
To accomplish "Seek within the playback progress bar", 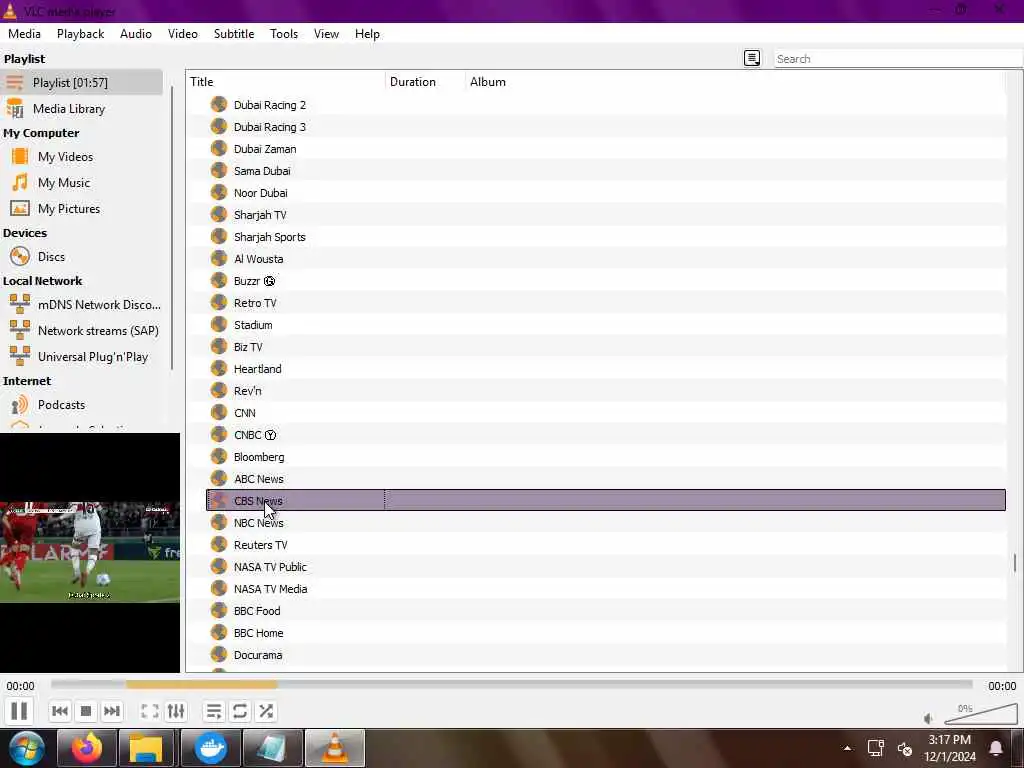I will click(x=511, y=684).
